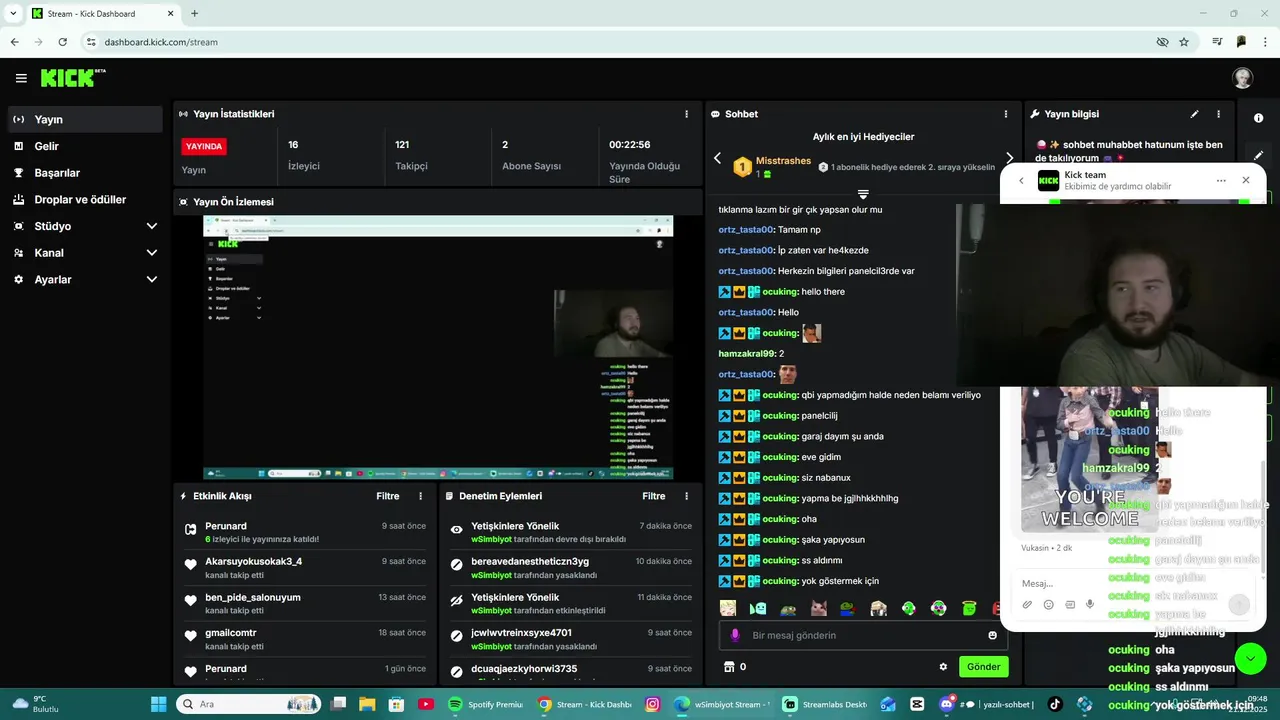This screenshot has height=720, width=1280.
Task: Click the Misstrashes gifter name
Action: [783, 160]
